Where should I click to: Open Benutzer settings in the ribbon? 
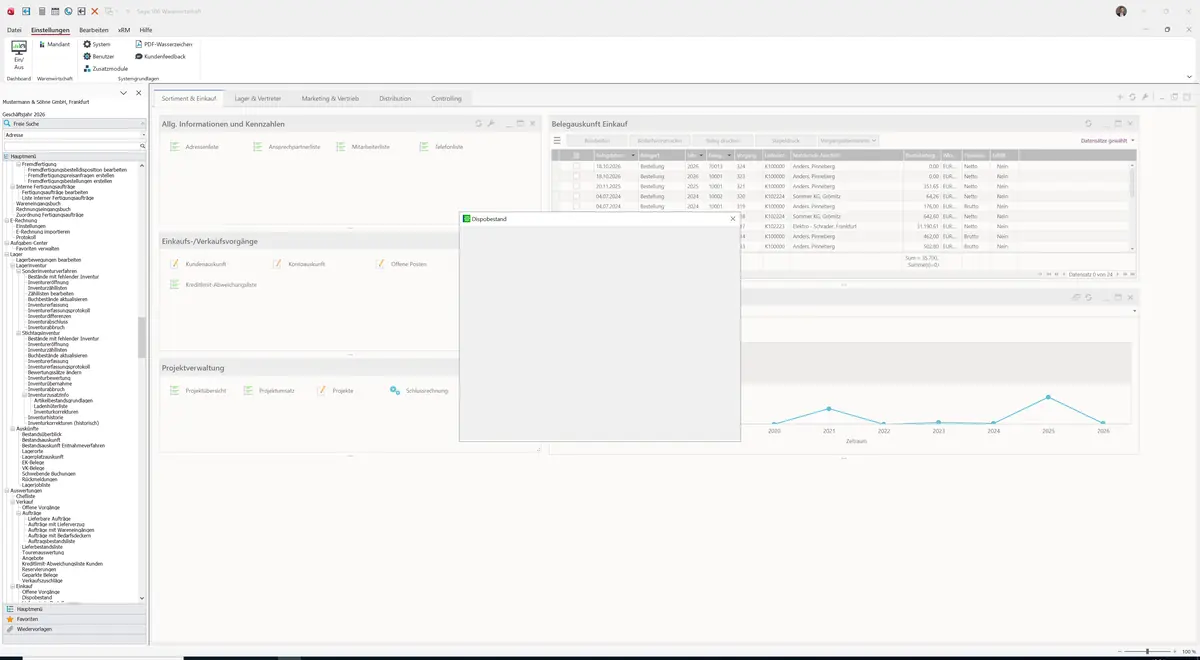[99, 56]
